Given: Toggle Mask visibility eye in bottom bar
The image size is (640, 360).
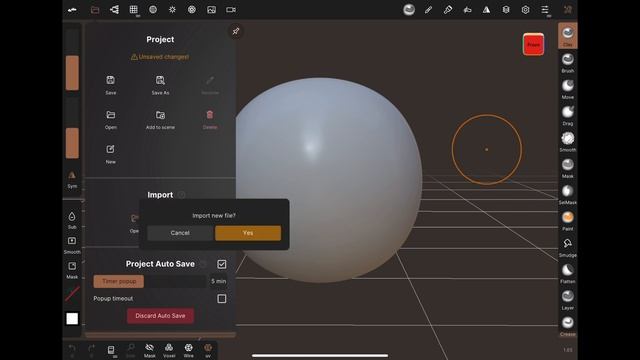Looking at the screenshot, I should pos(149,350).
